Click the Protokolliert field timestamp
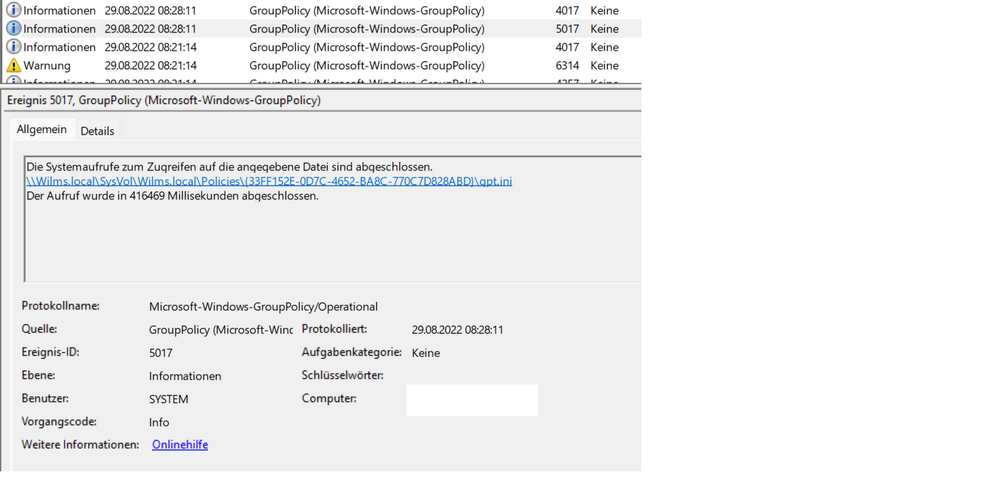The image size is (1000, 490). point(457,330)
